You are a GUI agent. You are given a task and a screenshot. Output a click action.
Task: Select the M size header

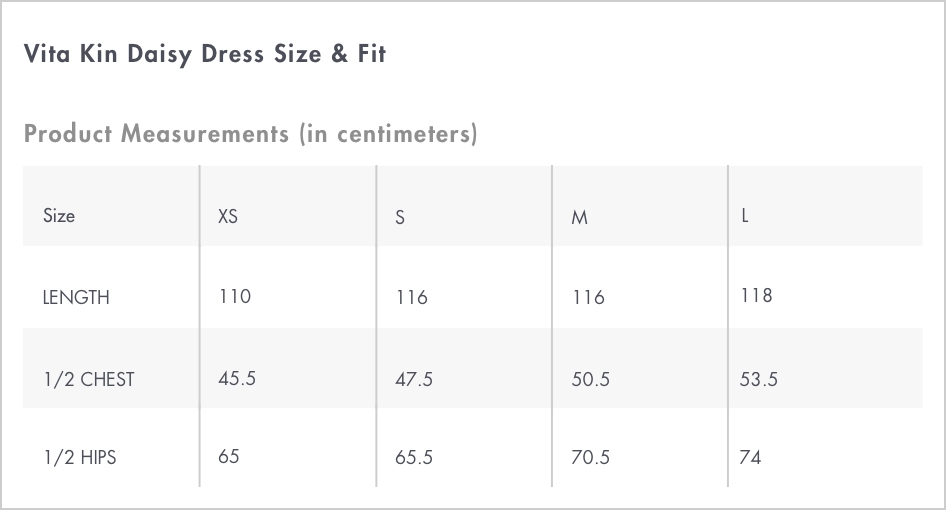[579, 217]
